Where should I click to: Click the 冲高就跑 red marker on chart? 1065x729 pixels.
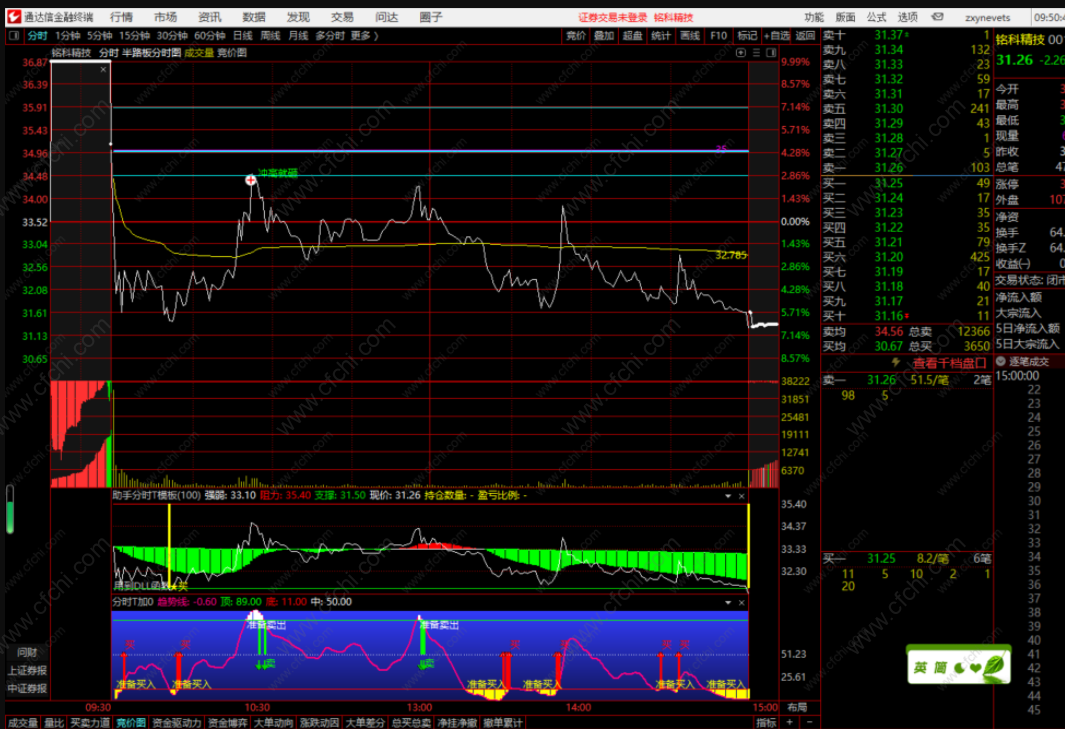251,180
